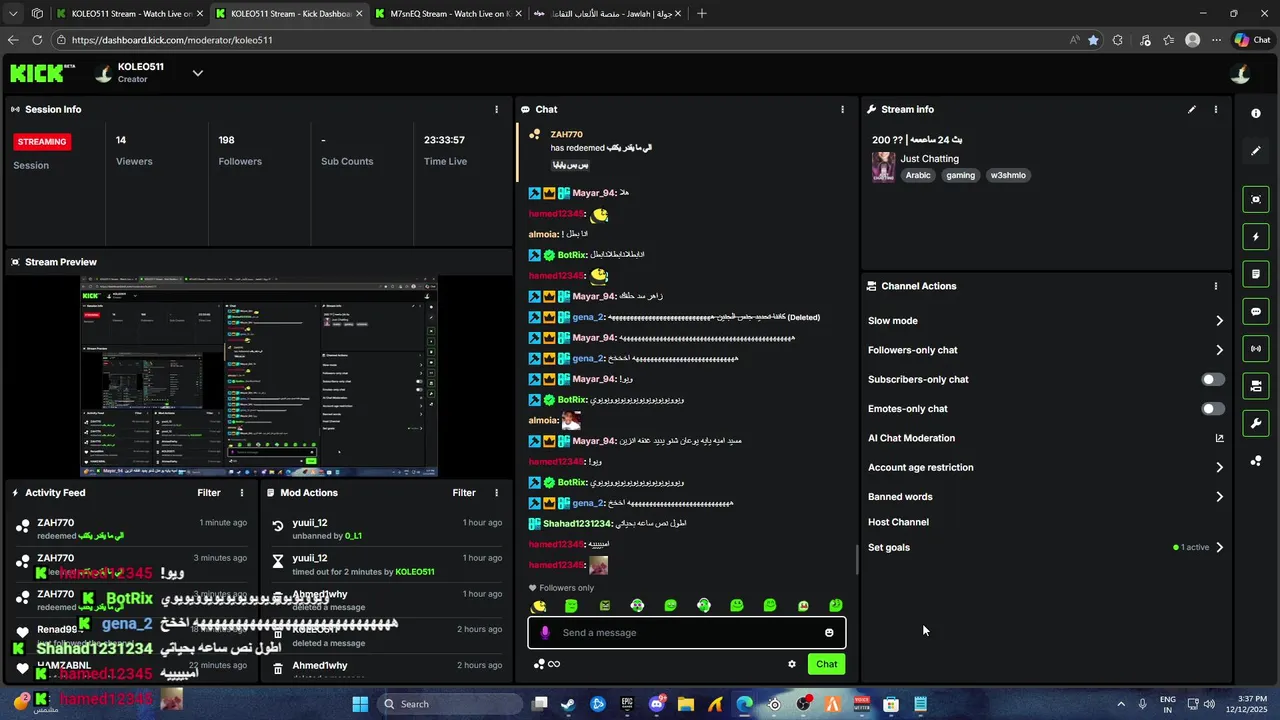1280x720 pixels.
Task: Open chat settings gear icon
Action: click(792, 664)
